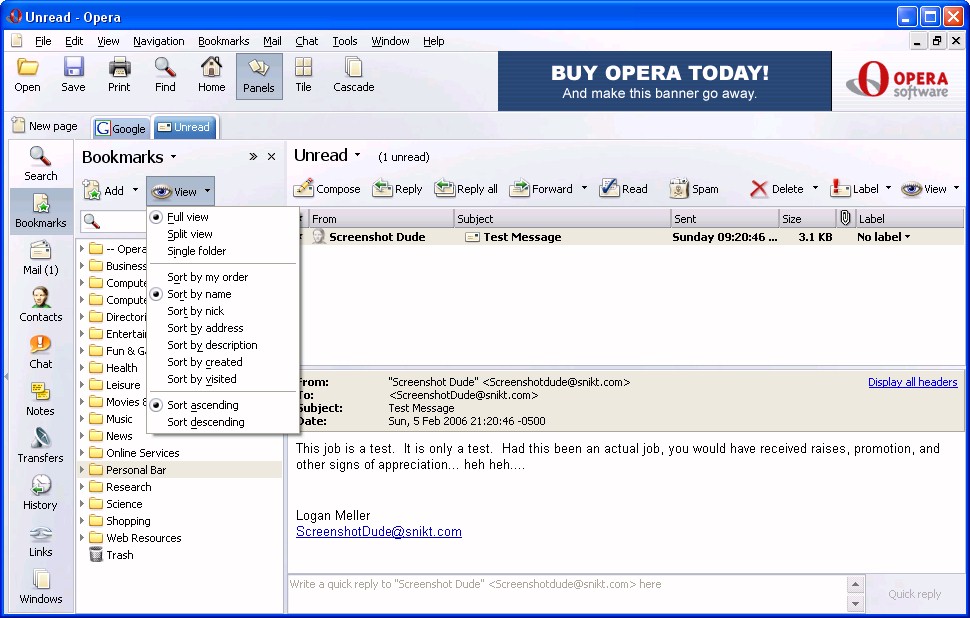
Task: Open the Notes panel
Action: coord(40,397)
